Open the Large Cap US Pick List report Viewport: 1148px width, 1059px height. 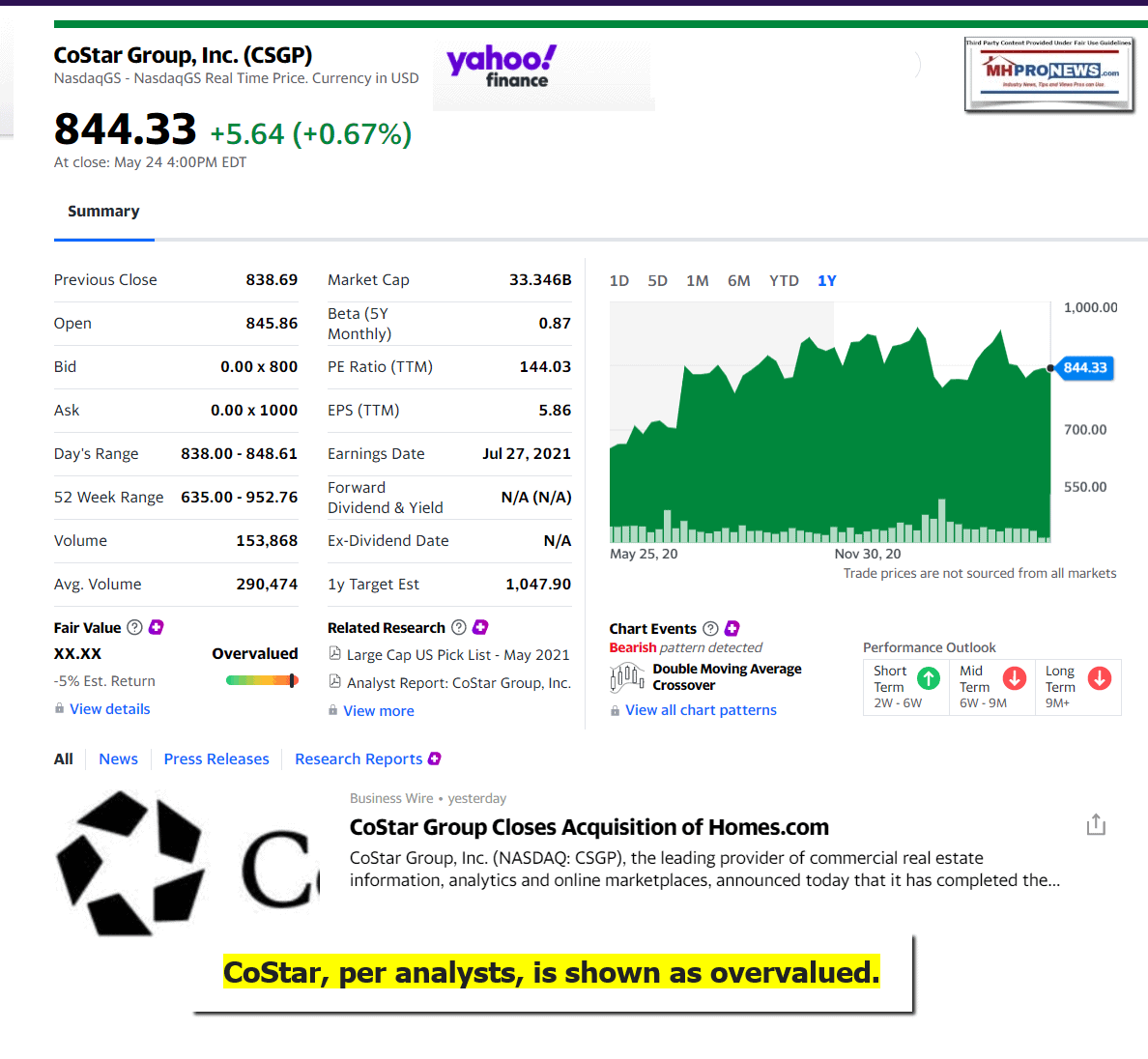point(457,655)
